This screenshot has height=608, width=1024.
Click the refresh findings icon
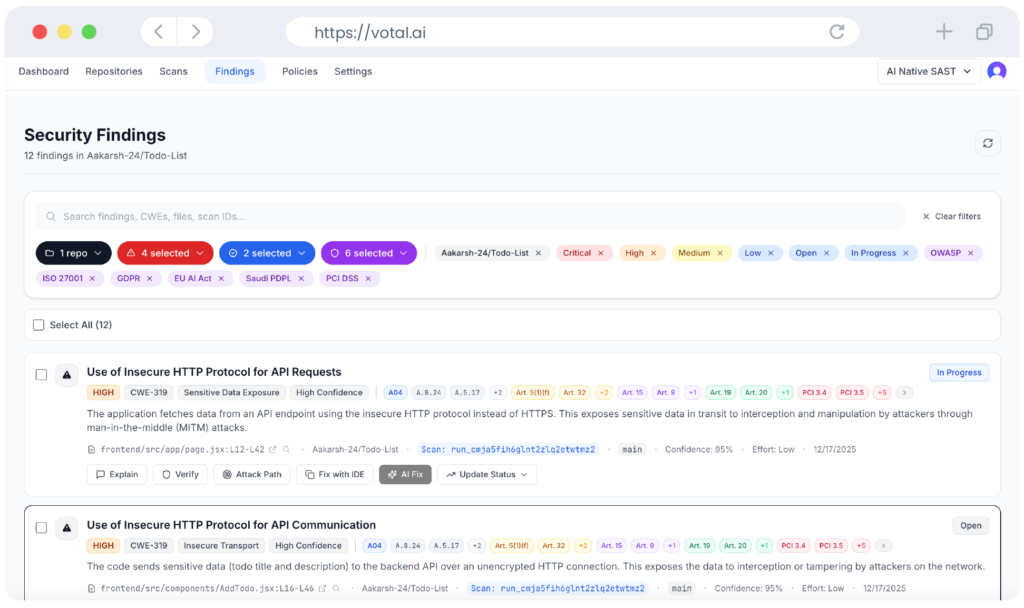click(987, 143)
